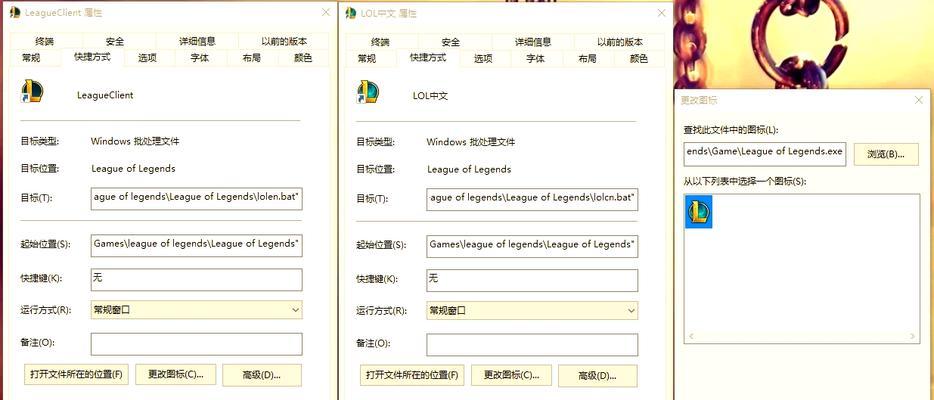Select the 快捷方式 tab in the LOL中文 window
Screen dimensions: 934x400
428,58
